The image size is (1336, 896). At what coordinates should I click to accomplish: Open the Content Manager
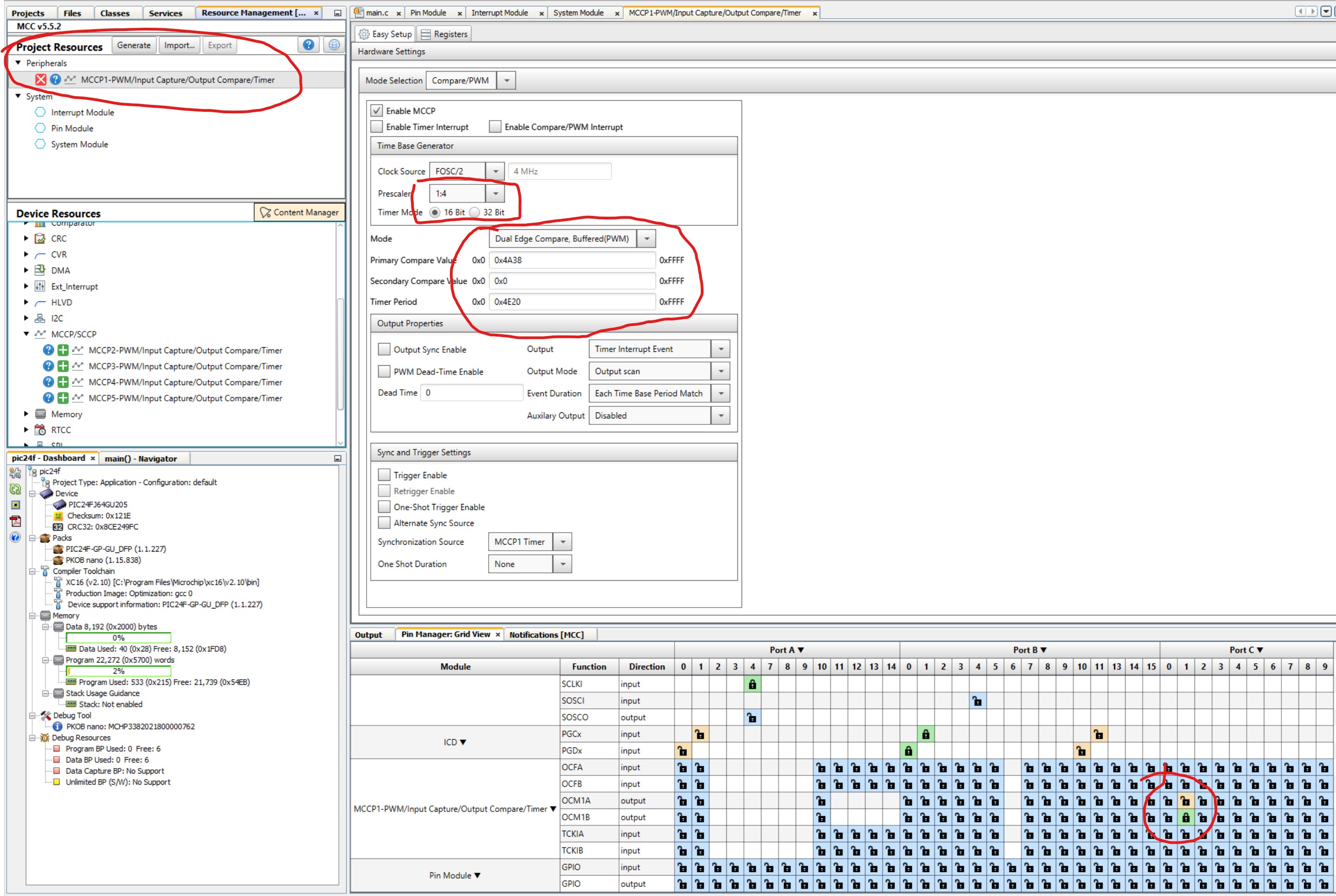(x=299, y=212)
